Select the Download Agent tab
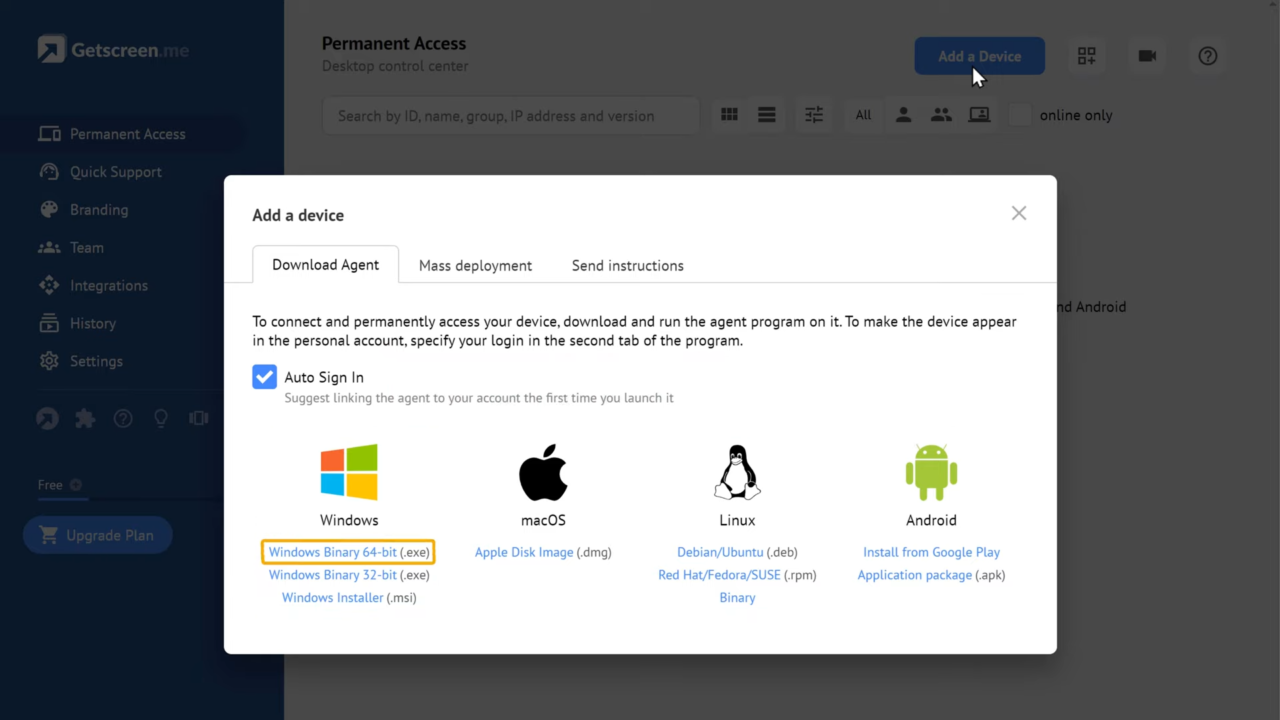This screenshot has width=1280, height=720. click(x=325, y=265)
